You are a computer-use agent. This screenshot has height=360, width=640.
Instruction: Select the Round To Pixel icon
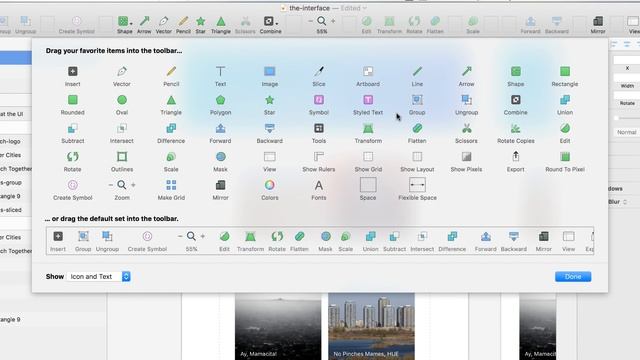point(565,157)
